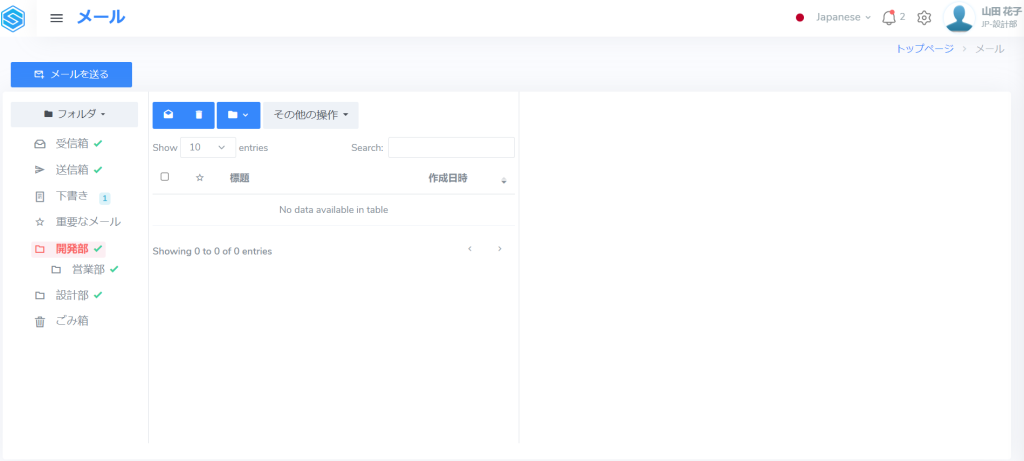
Task: Open the entries count selector showing 10
Action: pos(208,147)
